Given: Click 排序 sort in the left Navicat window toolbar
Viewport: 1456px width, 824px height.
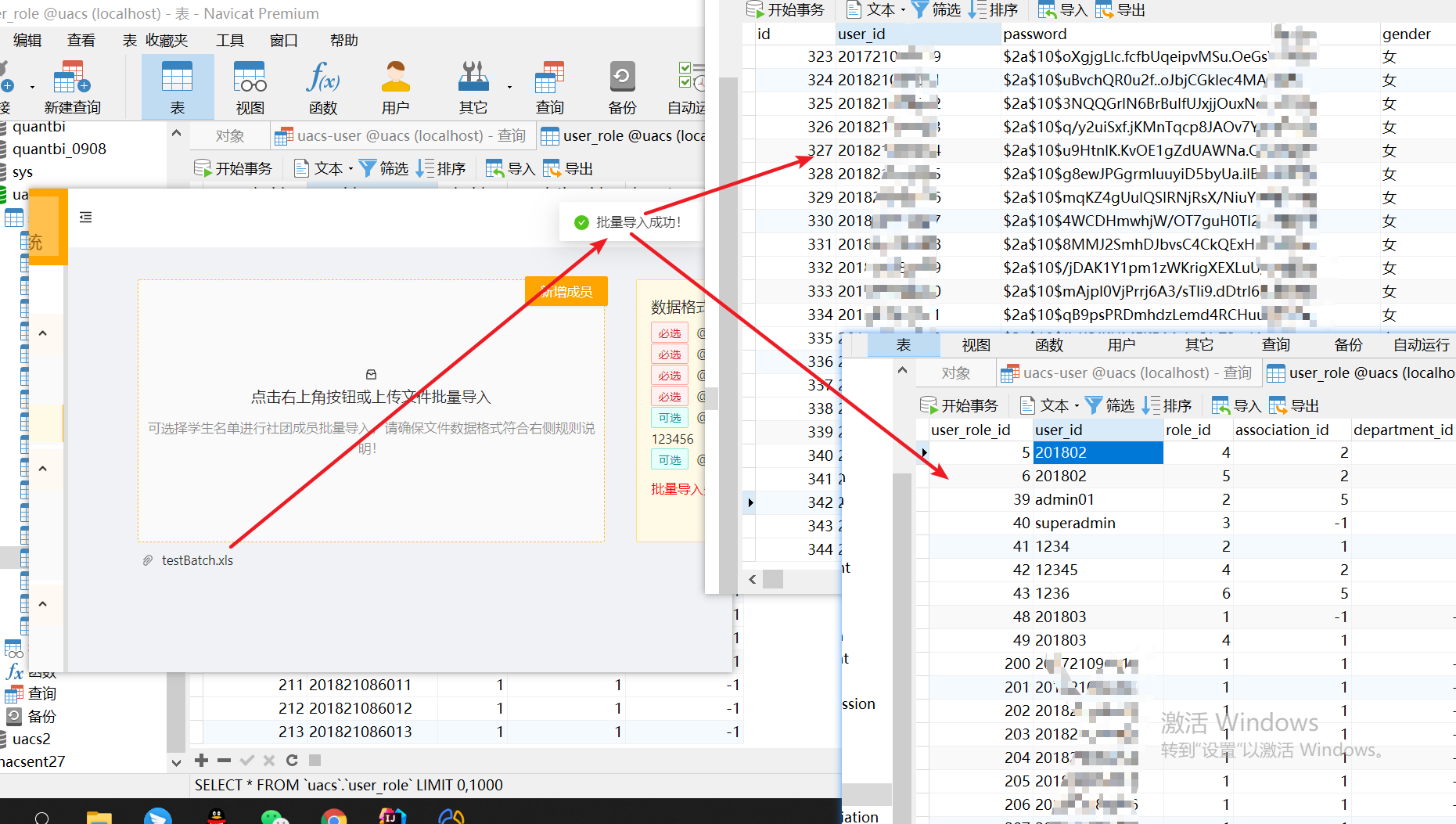Looking at the screenshot, I should (x=441, y=168).
